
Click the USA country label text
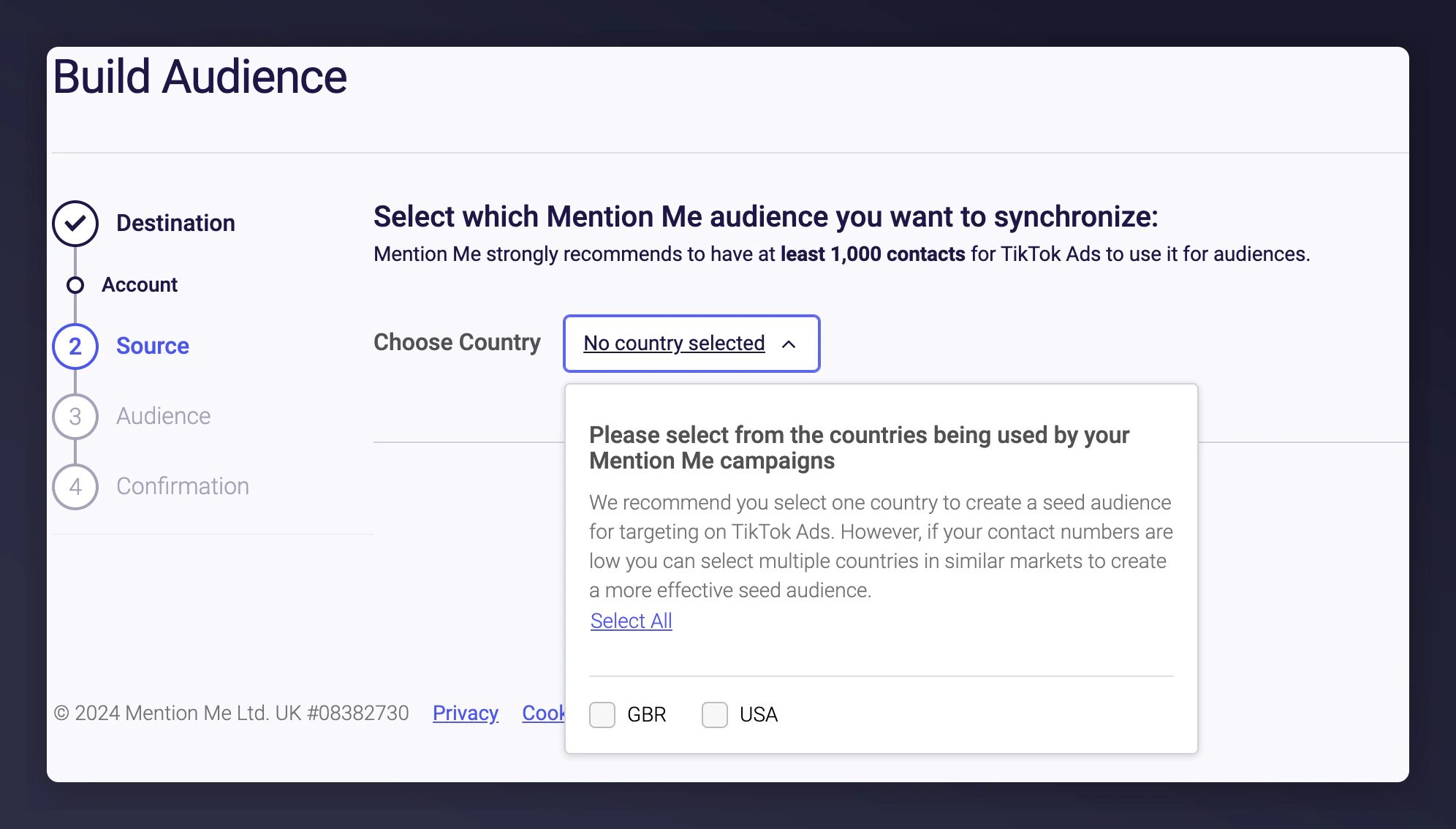[x=759, y=715]
